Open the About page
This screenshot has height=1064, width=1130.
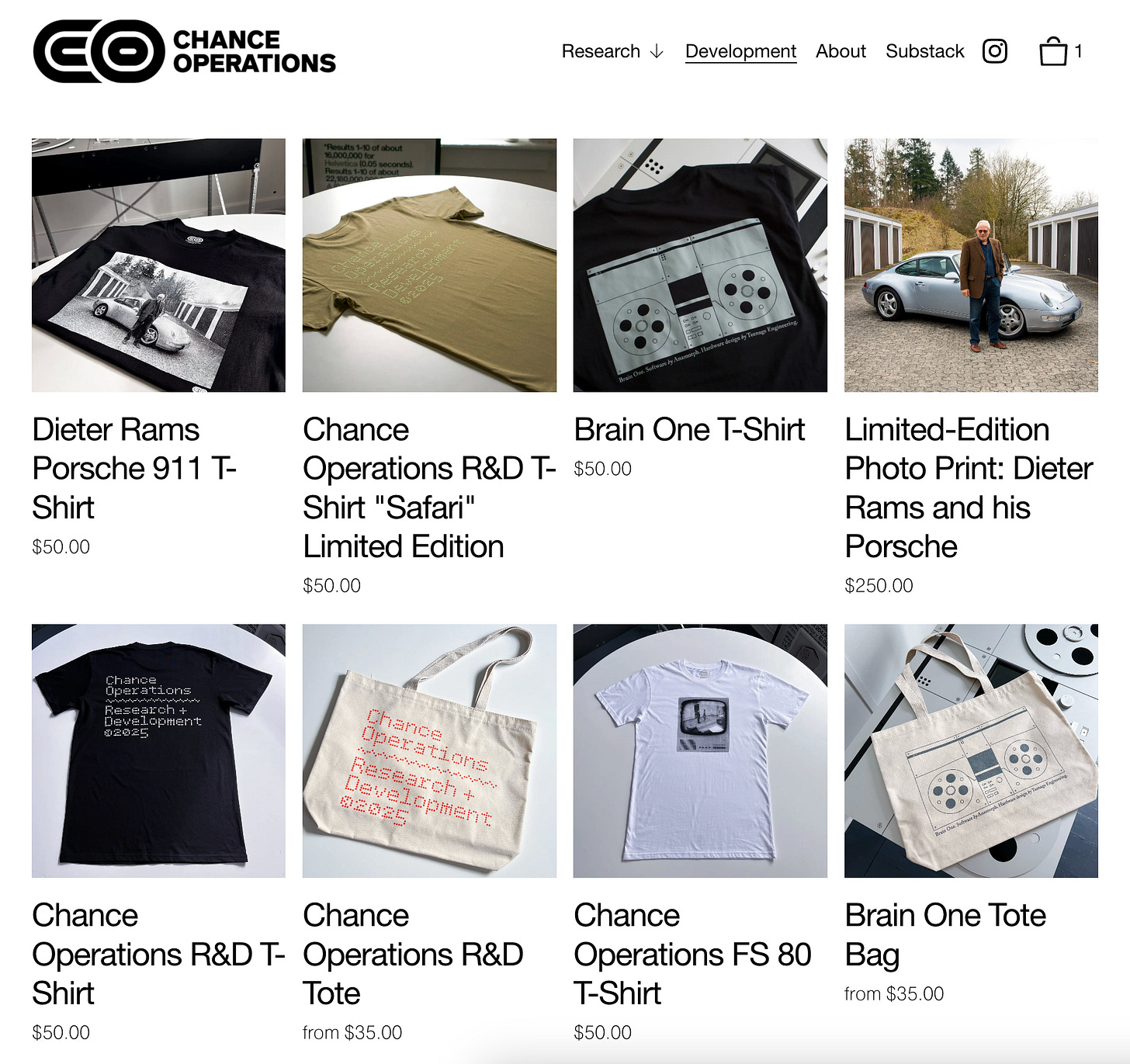click(x=841, y=51)
